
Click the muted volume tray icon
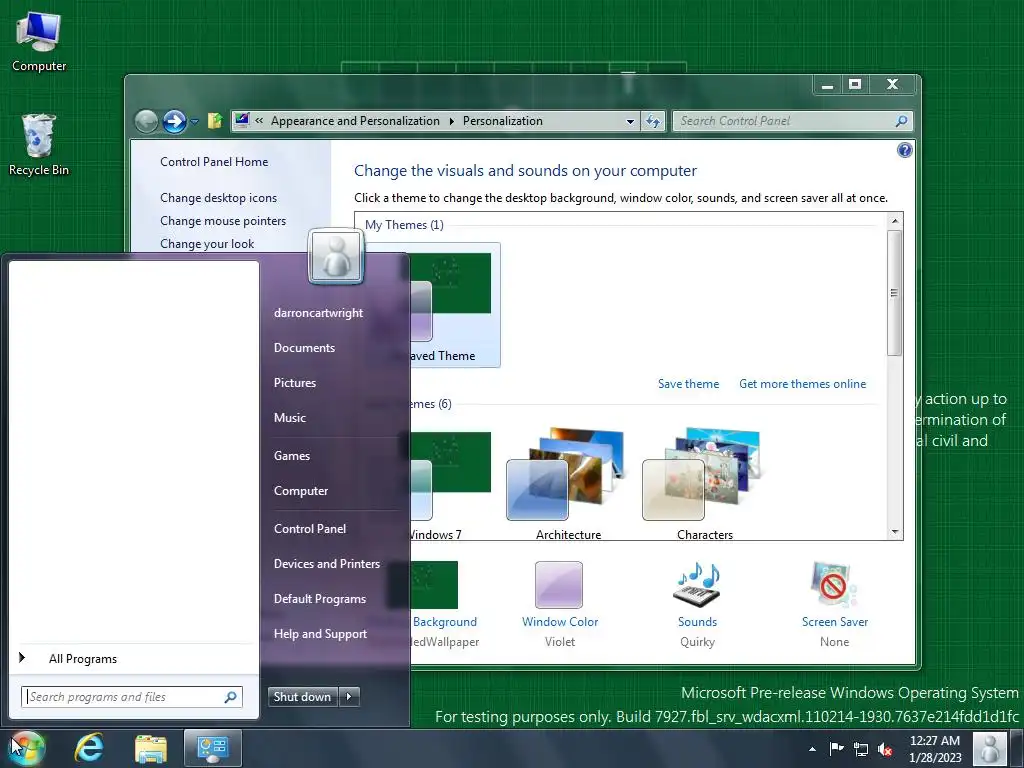point(886,749)
